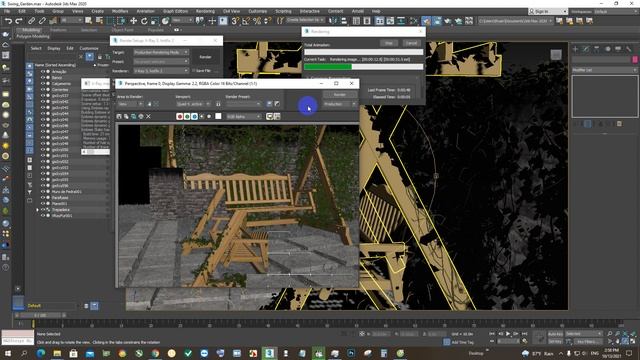Screen dimensions: 640x360
Task: Click the ViewCube in the viewport corner
Action: click(556, 55)
